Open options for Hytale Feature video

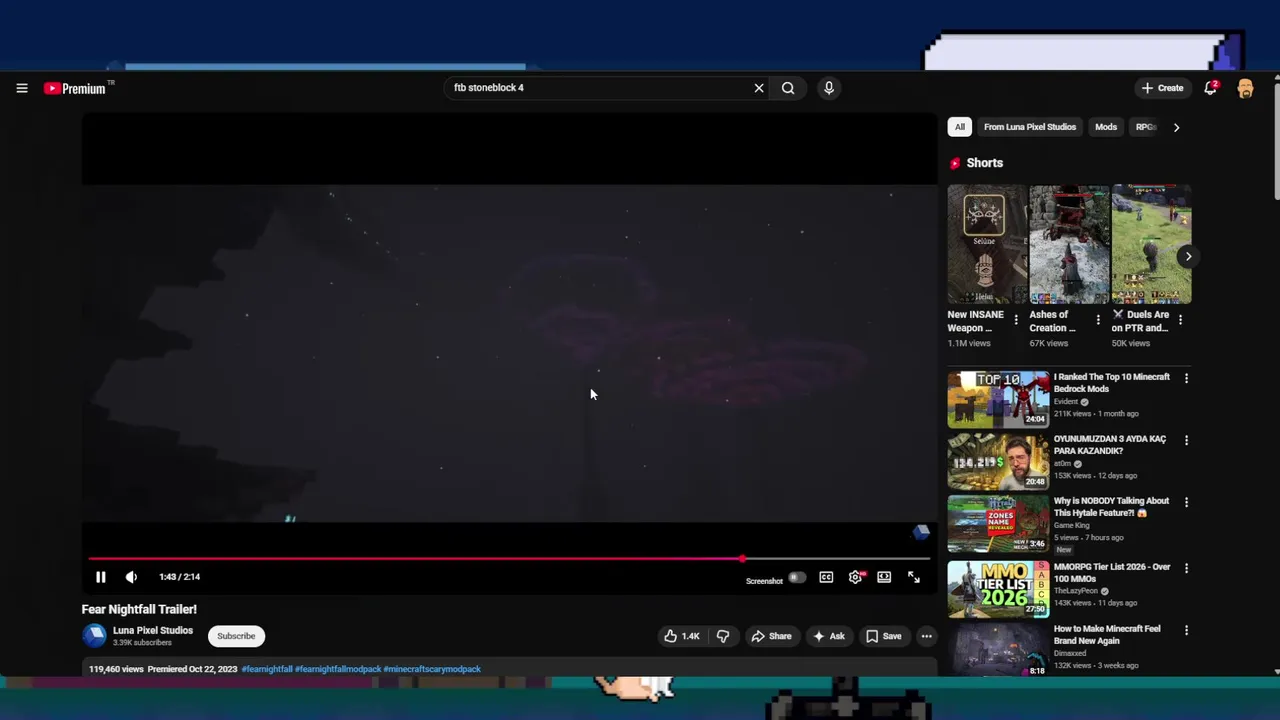point(1186,502)
